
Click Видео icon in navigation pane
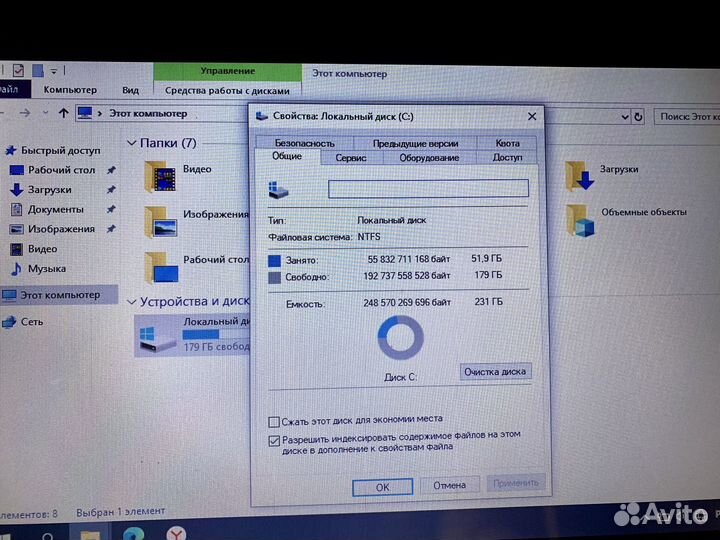click(x=17, y=249)
